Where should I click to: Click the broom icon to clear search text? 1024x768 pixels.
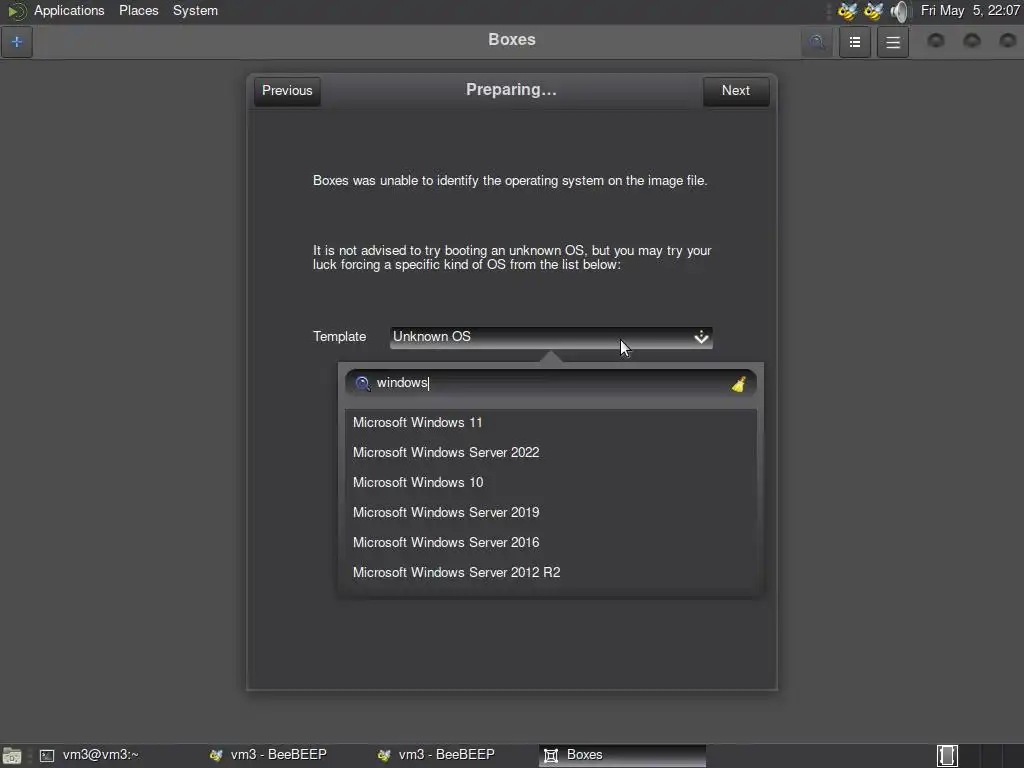(x=739, y=384)
